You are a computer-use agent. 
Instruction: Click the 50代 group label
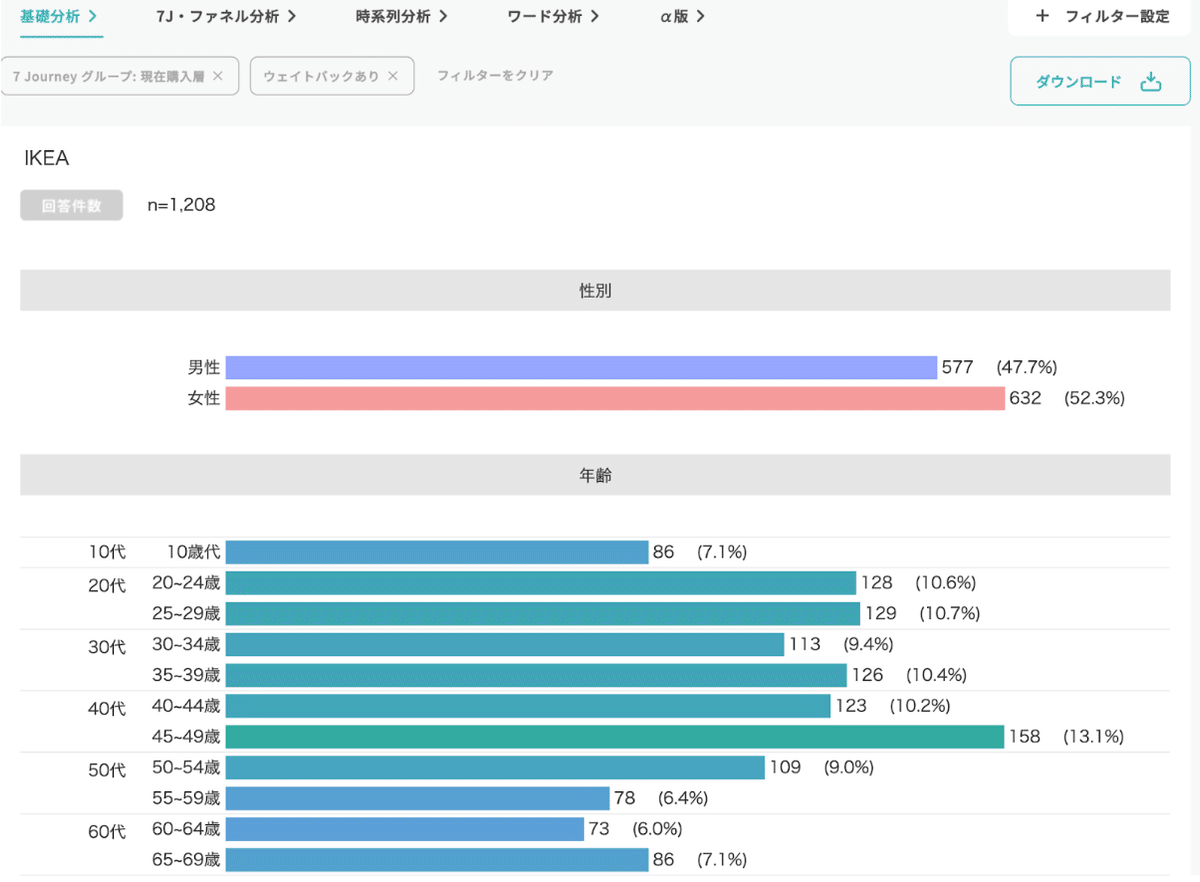[x=107, y=771]
